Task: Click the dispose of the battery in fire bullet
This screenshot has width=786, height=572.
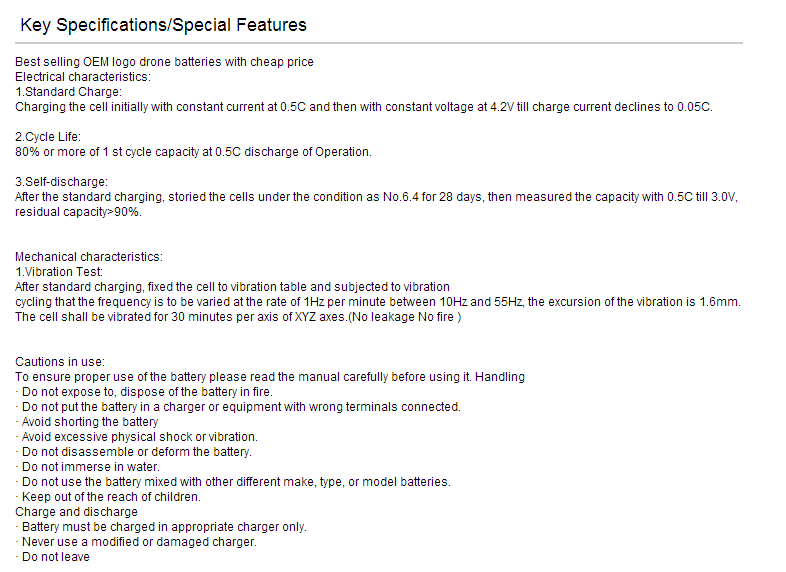Action: [x=144, y=392]
